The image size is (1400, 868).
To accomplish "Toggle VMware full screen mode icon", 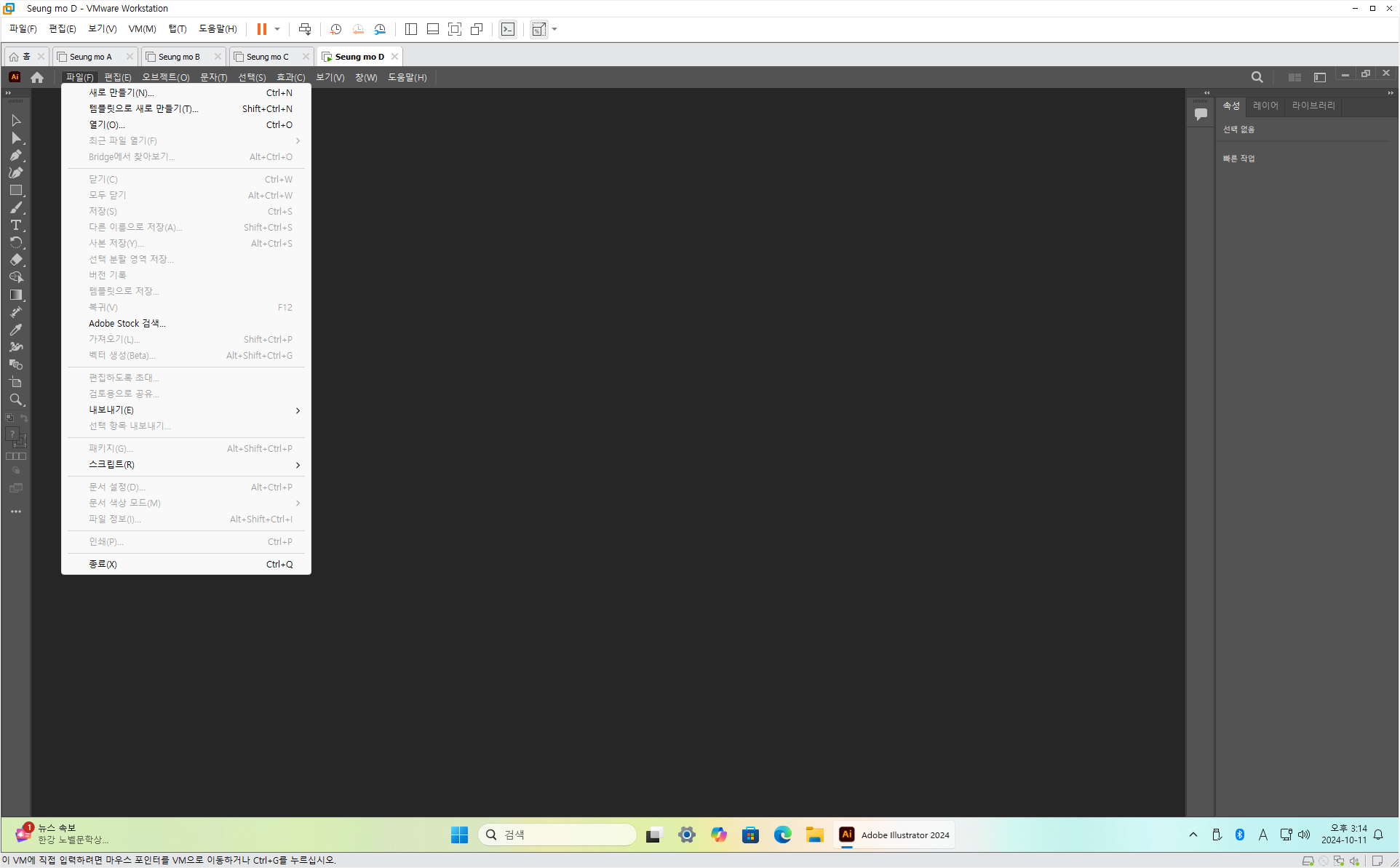I will 455,29.
